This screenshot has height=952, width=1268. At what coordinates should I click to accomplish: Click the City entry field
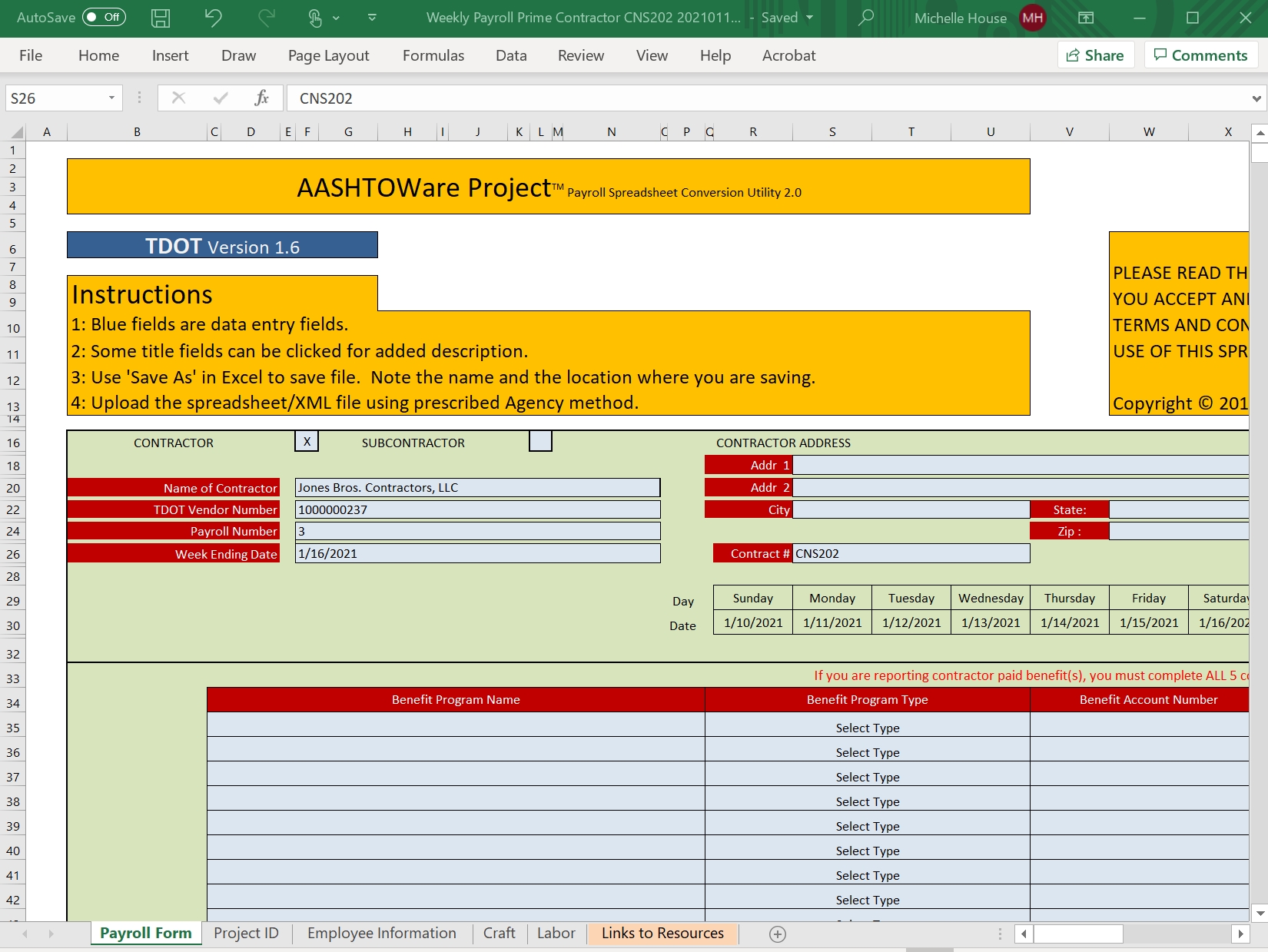coord(911,509)
